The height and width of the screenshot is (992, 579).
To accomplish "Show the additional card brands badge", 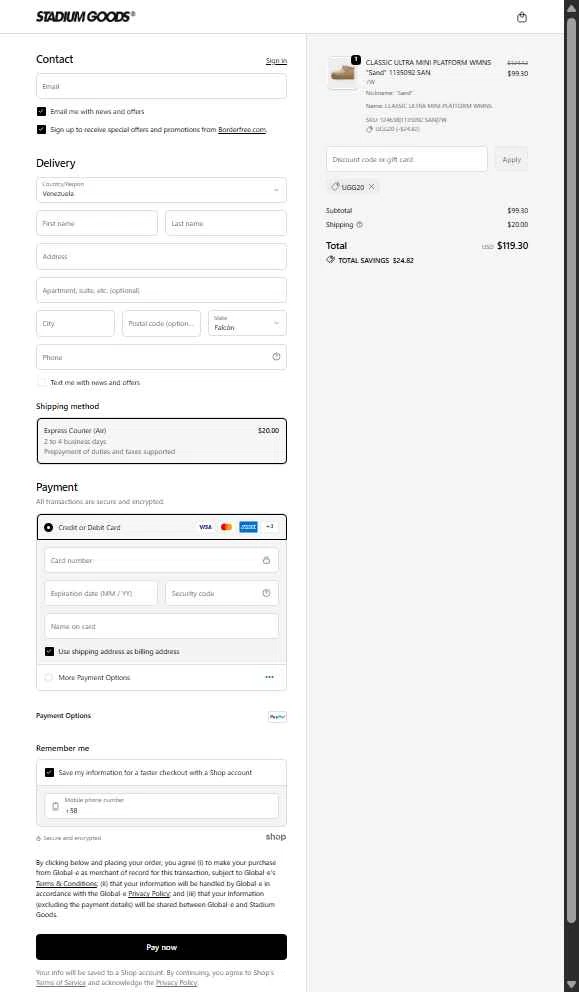I will tap(270, 526).
